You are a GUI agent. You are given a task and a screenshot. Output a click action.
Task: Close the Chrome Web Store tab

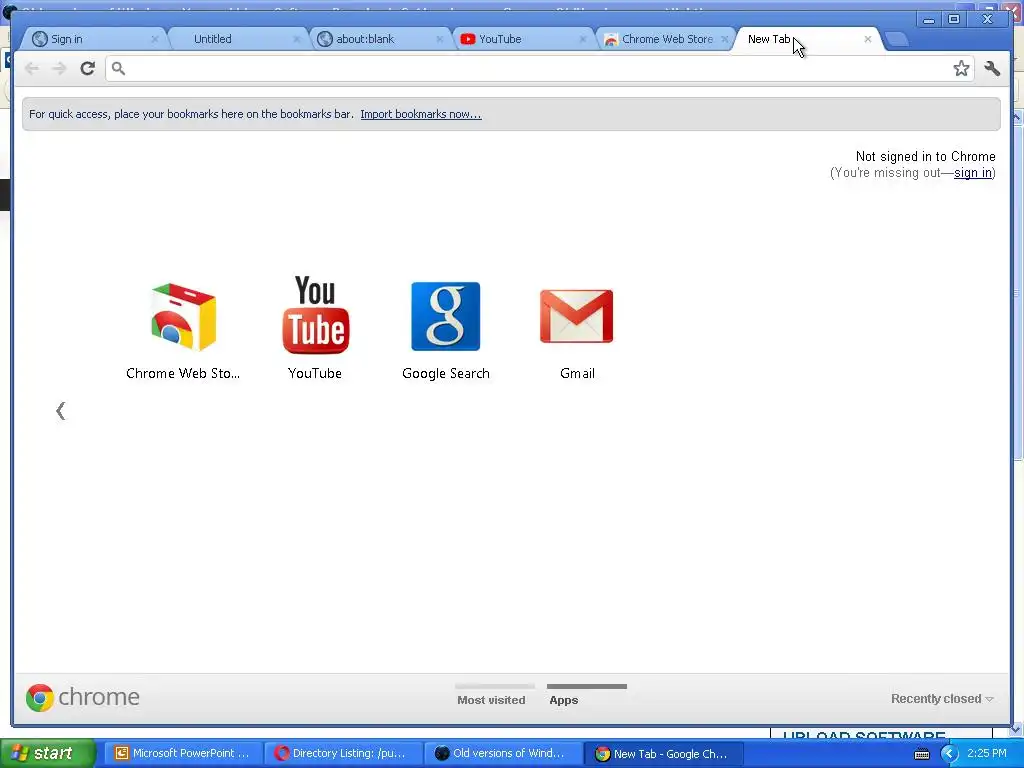tap(725, 39)
